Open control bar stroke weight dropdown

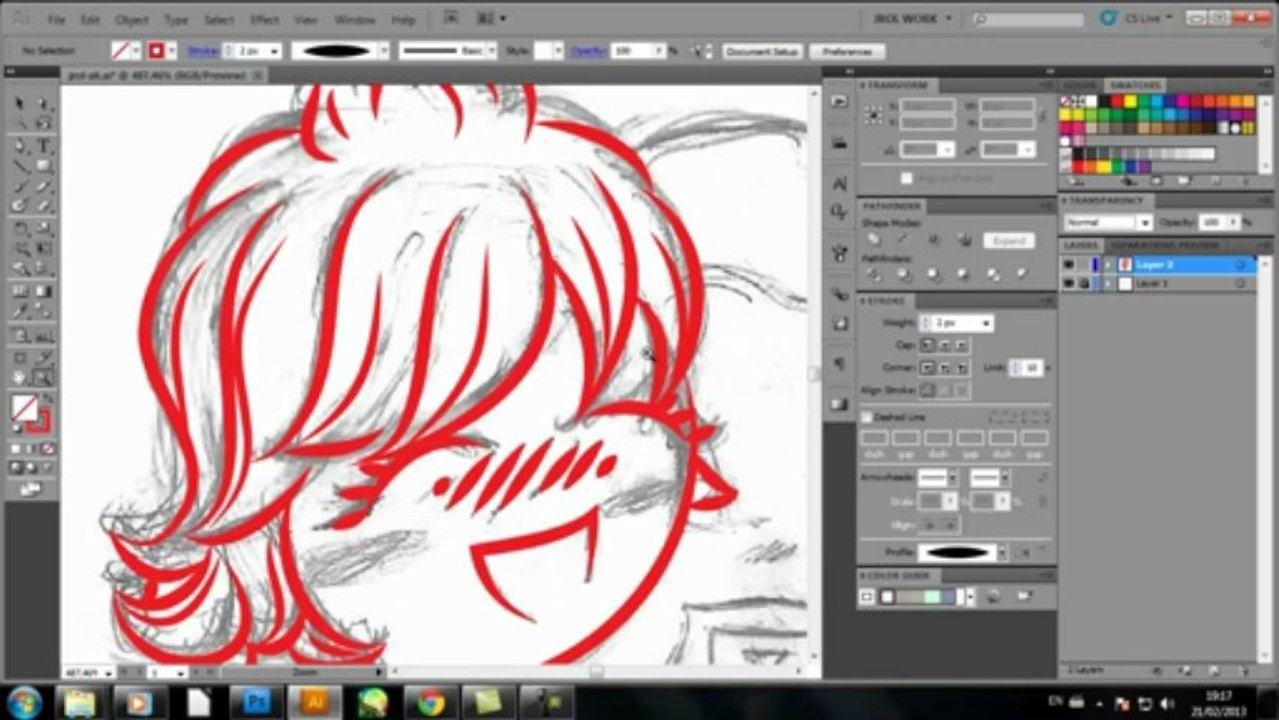pos(274,50)
